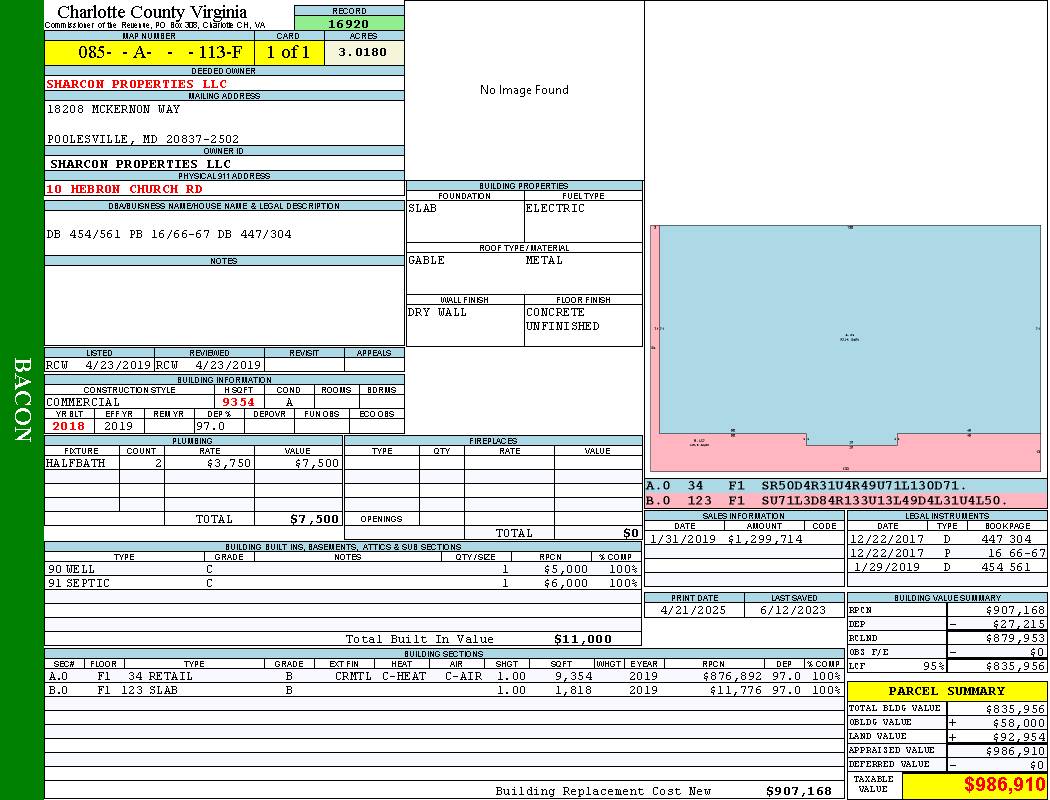
Task: Click the card '1 of 1' indicator
Action: click(x=289, y=52)
